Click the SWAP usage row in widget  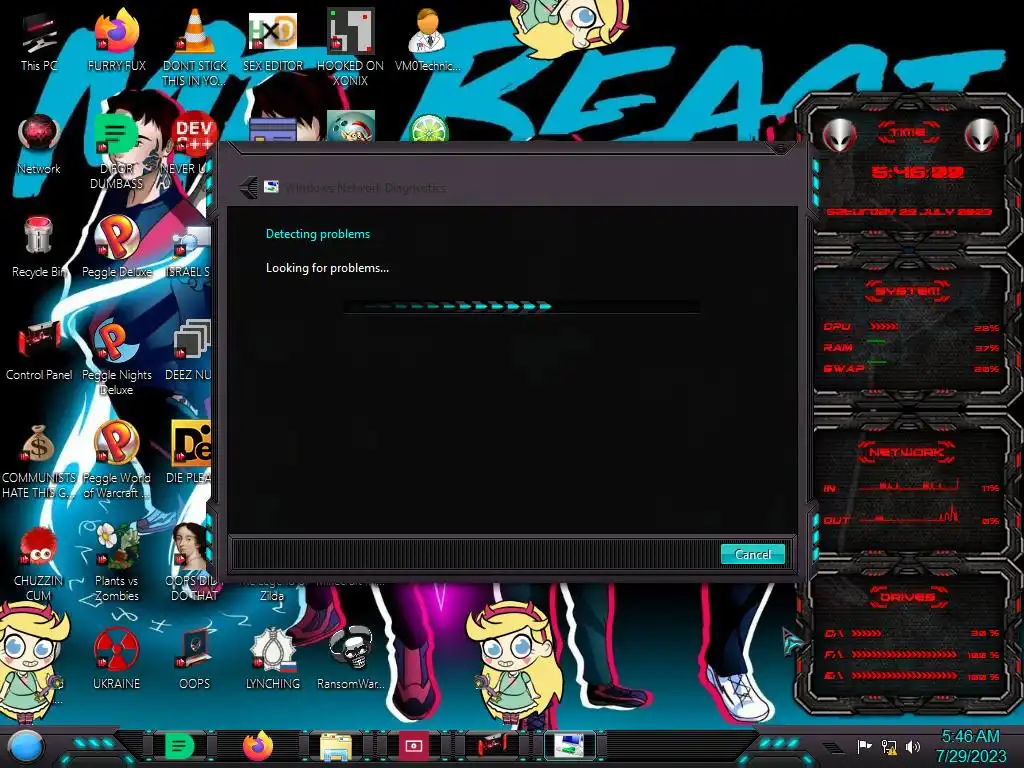pyautogui.click(x=911, y=368)
